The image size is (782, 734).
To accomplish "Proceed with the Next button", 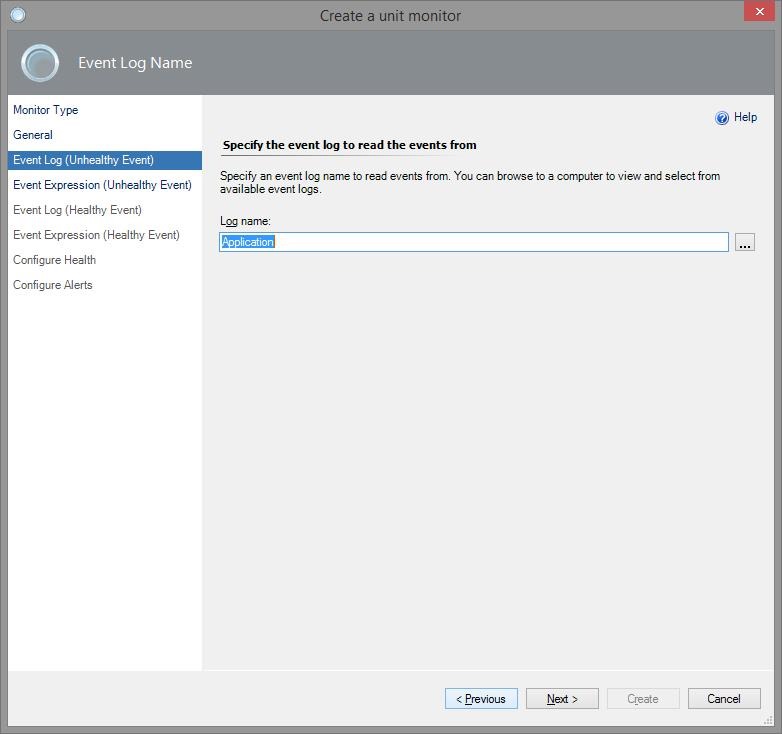I will point(562,699).
